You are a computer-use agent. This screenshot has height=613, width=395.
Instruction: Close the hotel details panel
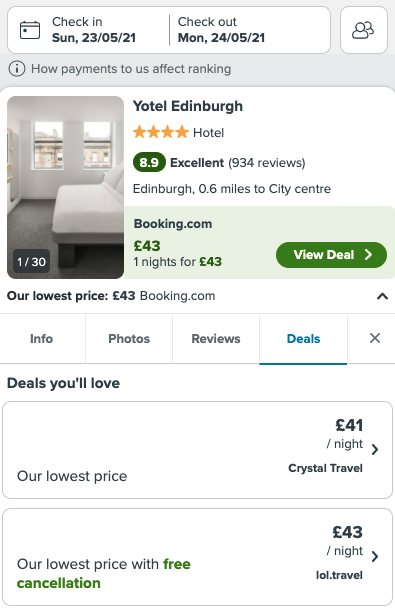point(375,338)
